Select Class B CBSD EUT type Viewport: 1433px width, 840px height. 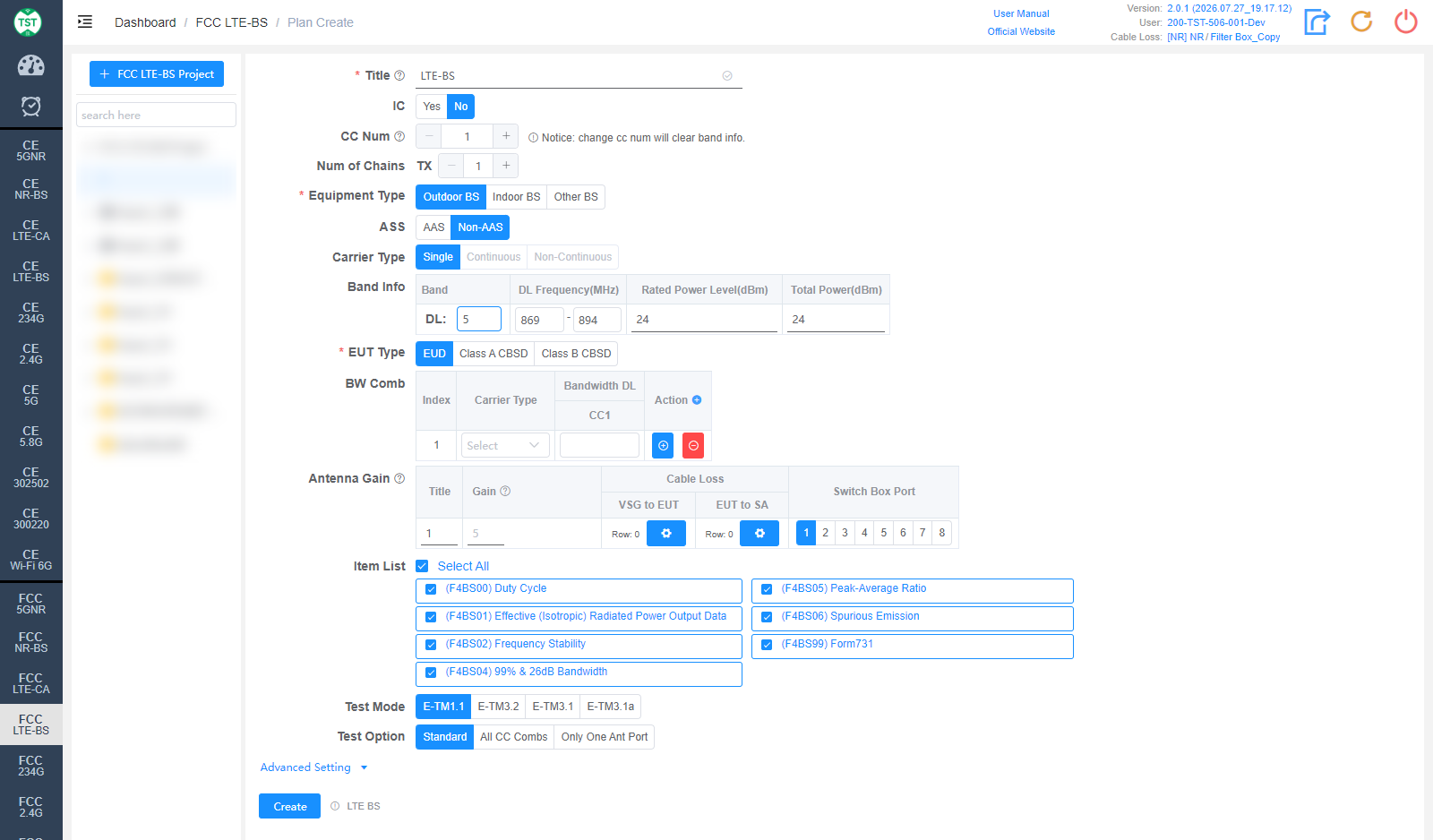(x=576, y=354)
